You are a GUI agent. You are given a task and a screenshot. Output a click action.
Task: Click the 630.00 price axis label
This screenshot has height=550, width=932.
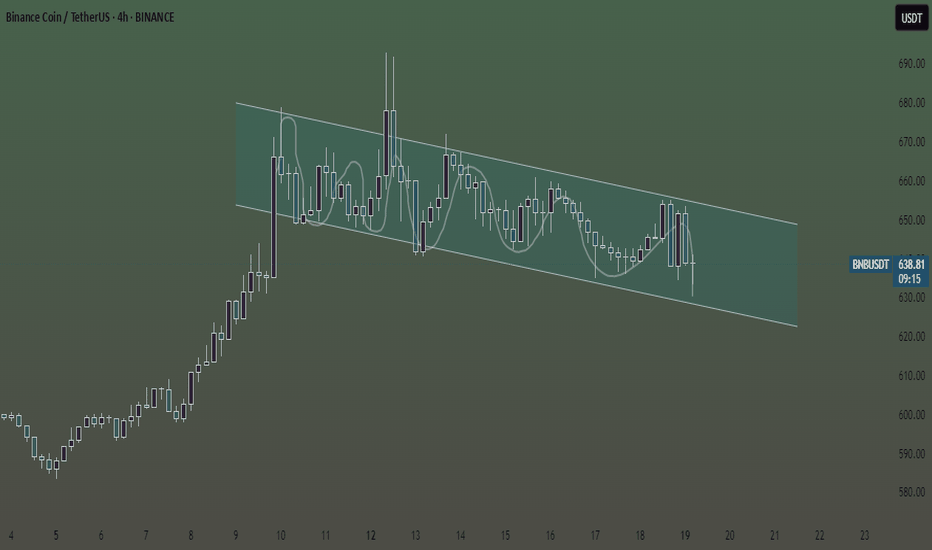tap(911, 297)
